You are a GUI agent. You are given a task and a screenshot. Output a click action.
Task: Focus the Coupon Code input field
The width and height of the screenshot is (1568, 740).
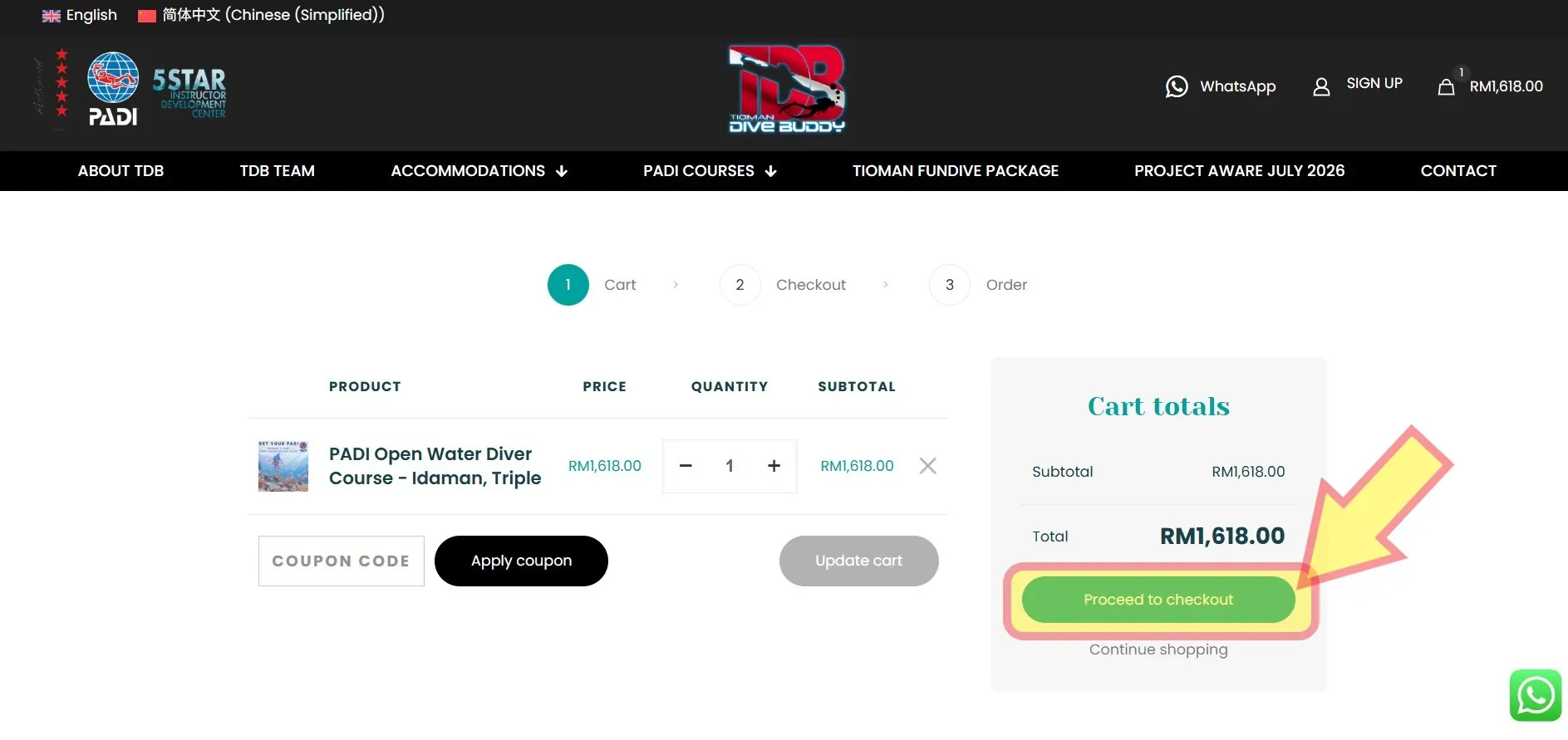[x=342, y=561]
